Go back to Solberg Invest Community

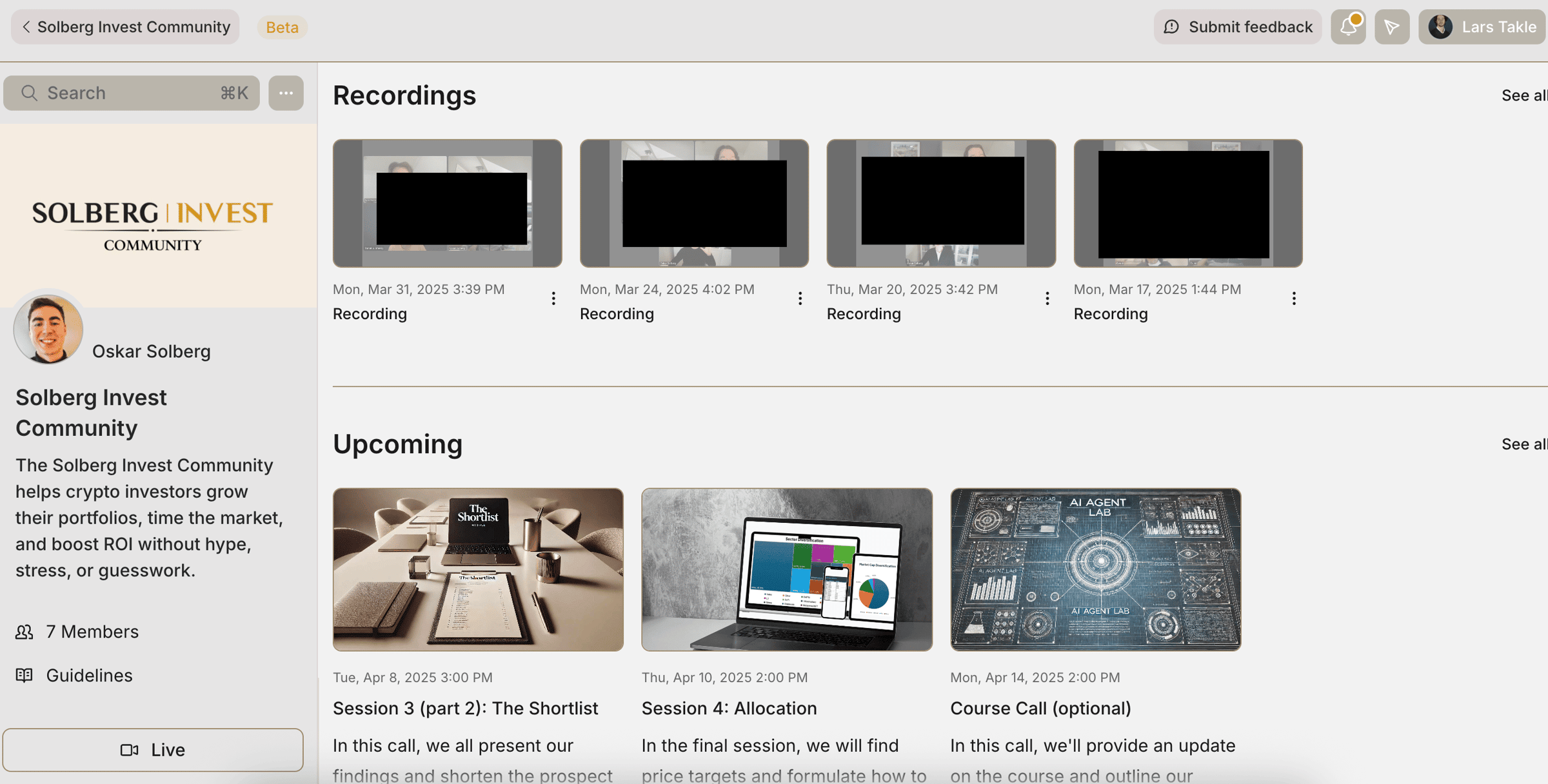(x=125, y=27)
